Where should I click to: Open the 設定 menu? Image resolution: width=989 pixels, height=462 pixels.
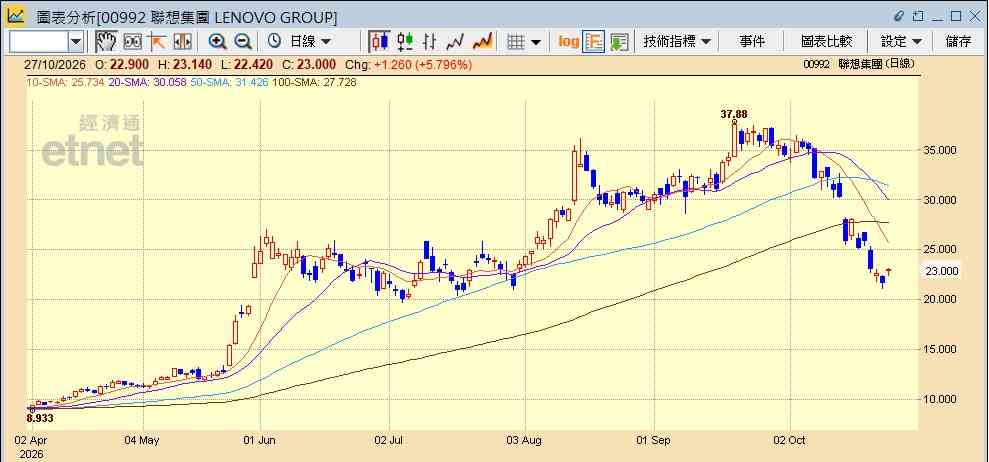point(901,42)
